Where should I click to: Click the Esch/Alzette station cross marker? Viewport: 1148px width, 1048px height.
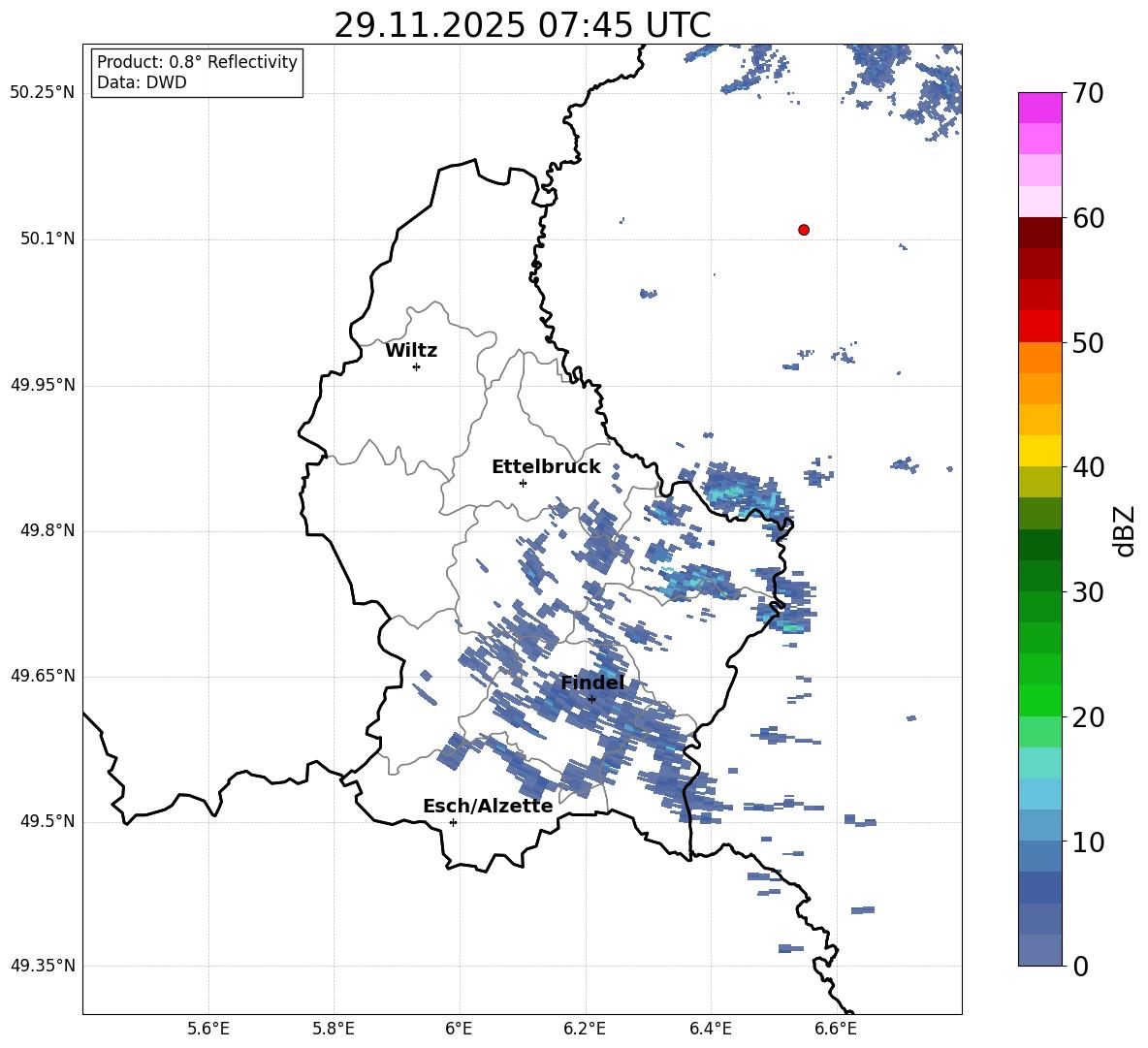[x=453, y=822]
